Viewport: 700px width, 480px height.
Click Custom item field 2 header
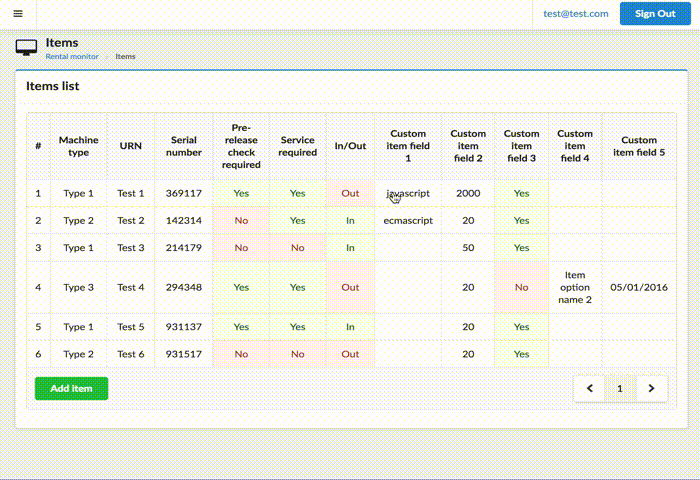tap(468, 146)
